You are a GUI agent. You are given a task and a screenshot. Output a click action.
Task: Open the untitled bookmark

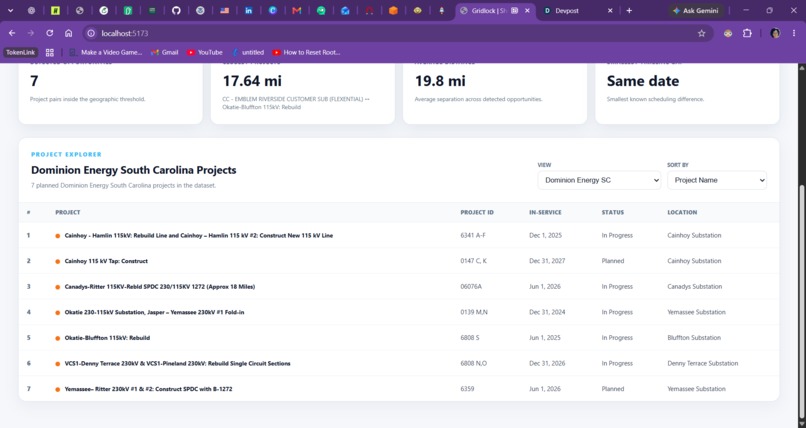coord(248,52)
